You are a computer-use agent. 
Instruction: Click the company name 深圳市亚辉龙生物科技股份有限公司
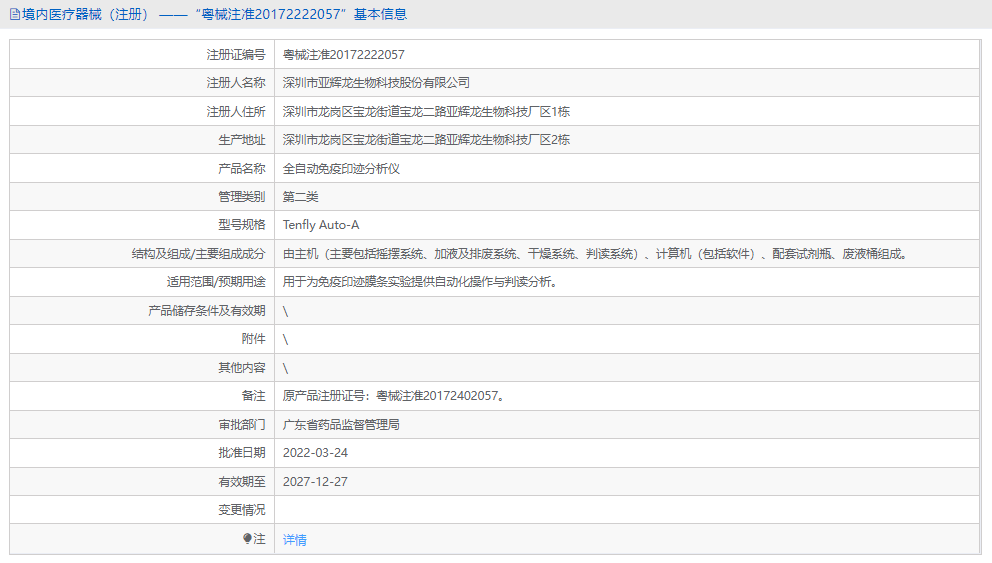376,83
